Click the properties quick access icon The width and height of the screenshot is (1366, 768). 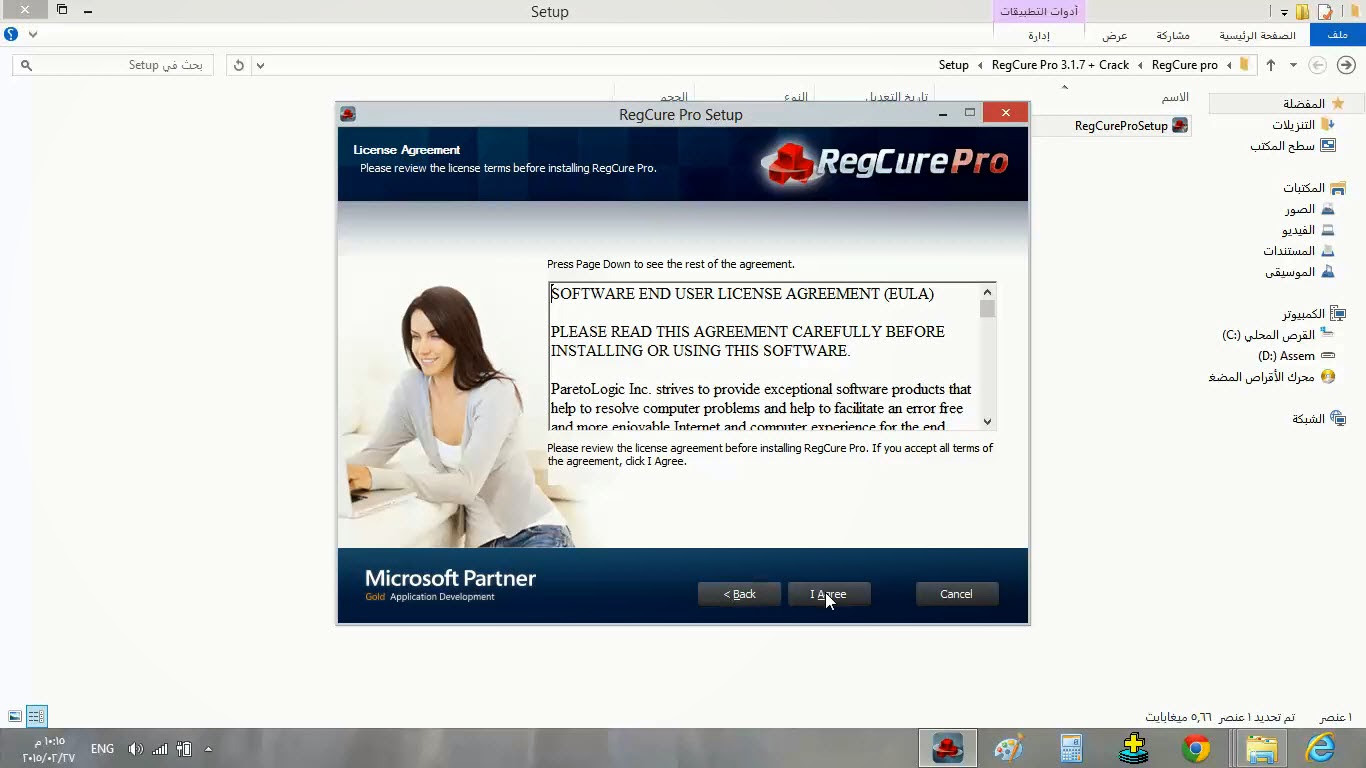(x=1325, y=12)
